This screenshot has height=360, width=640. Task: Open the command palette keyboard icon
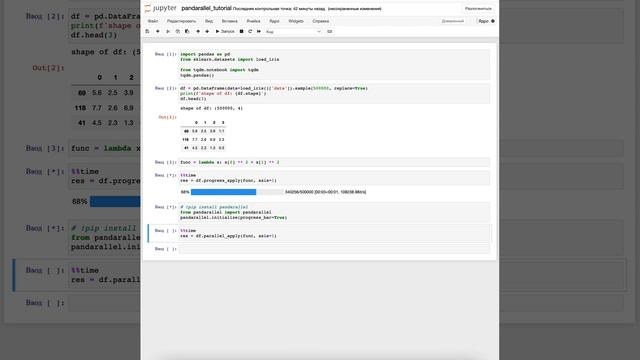coord(330,31)
